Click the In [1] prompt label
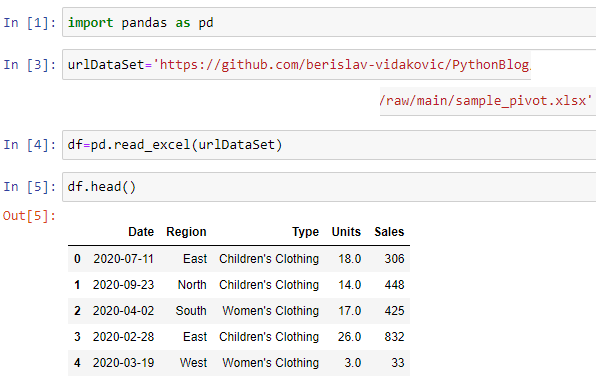 pyautogui.click(x=30, y=23)
